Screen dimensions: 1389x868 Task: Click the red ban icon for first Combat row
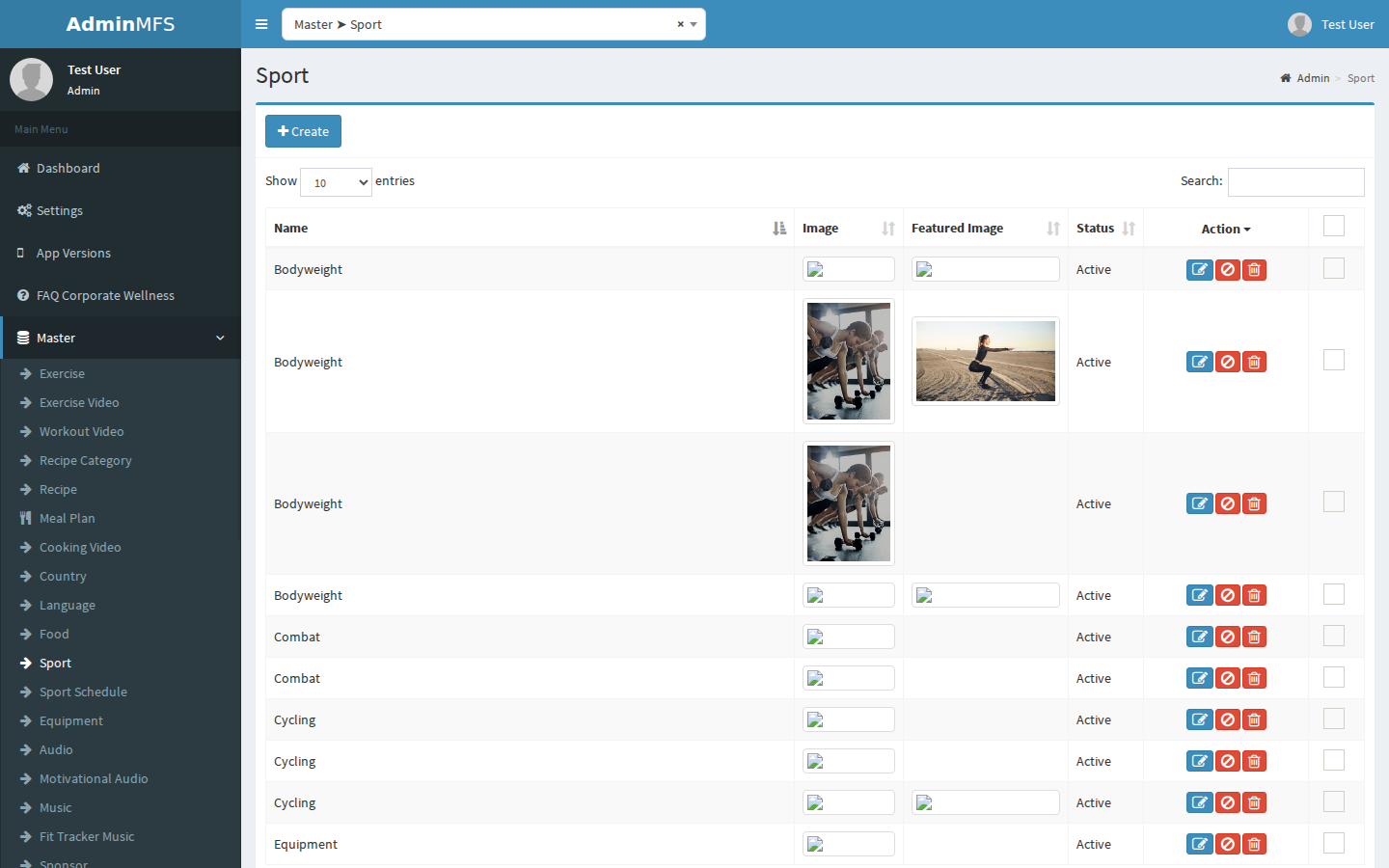(x=1227, y=637)
